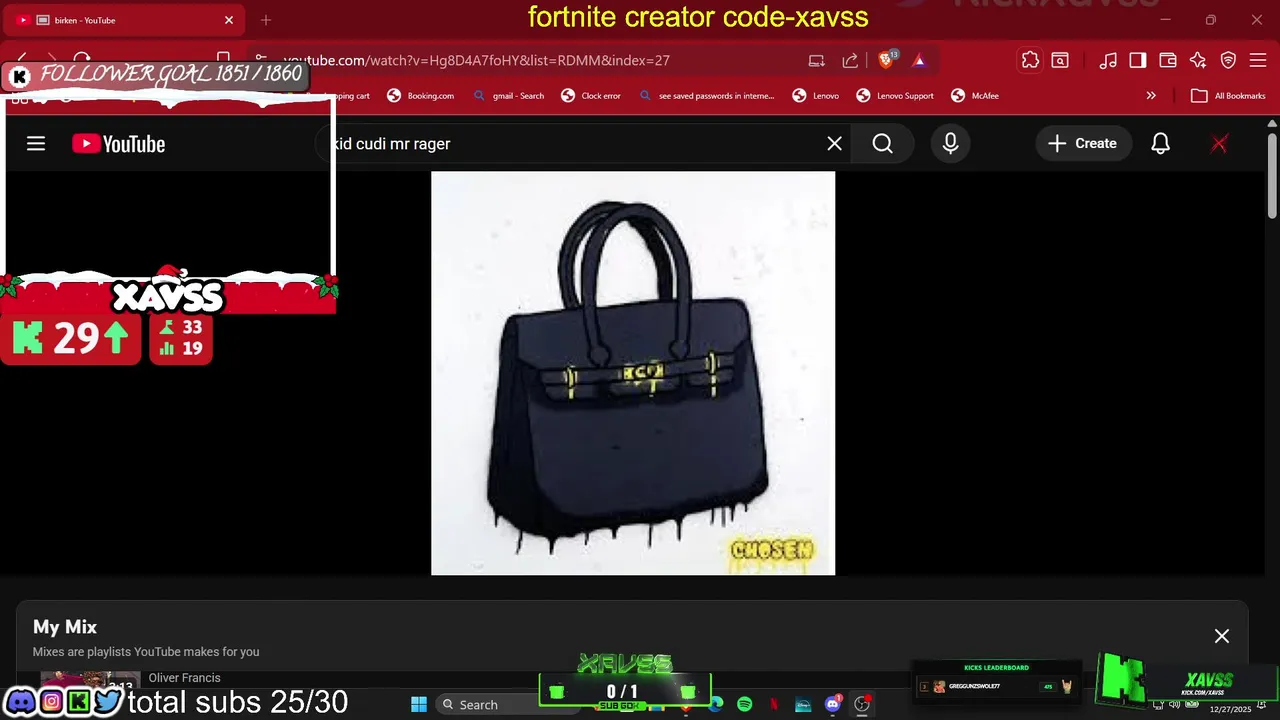The image size is (1280, 720).
Task: Click the taskbar date 12/27/2025
Action: (1230, 709)
